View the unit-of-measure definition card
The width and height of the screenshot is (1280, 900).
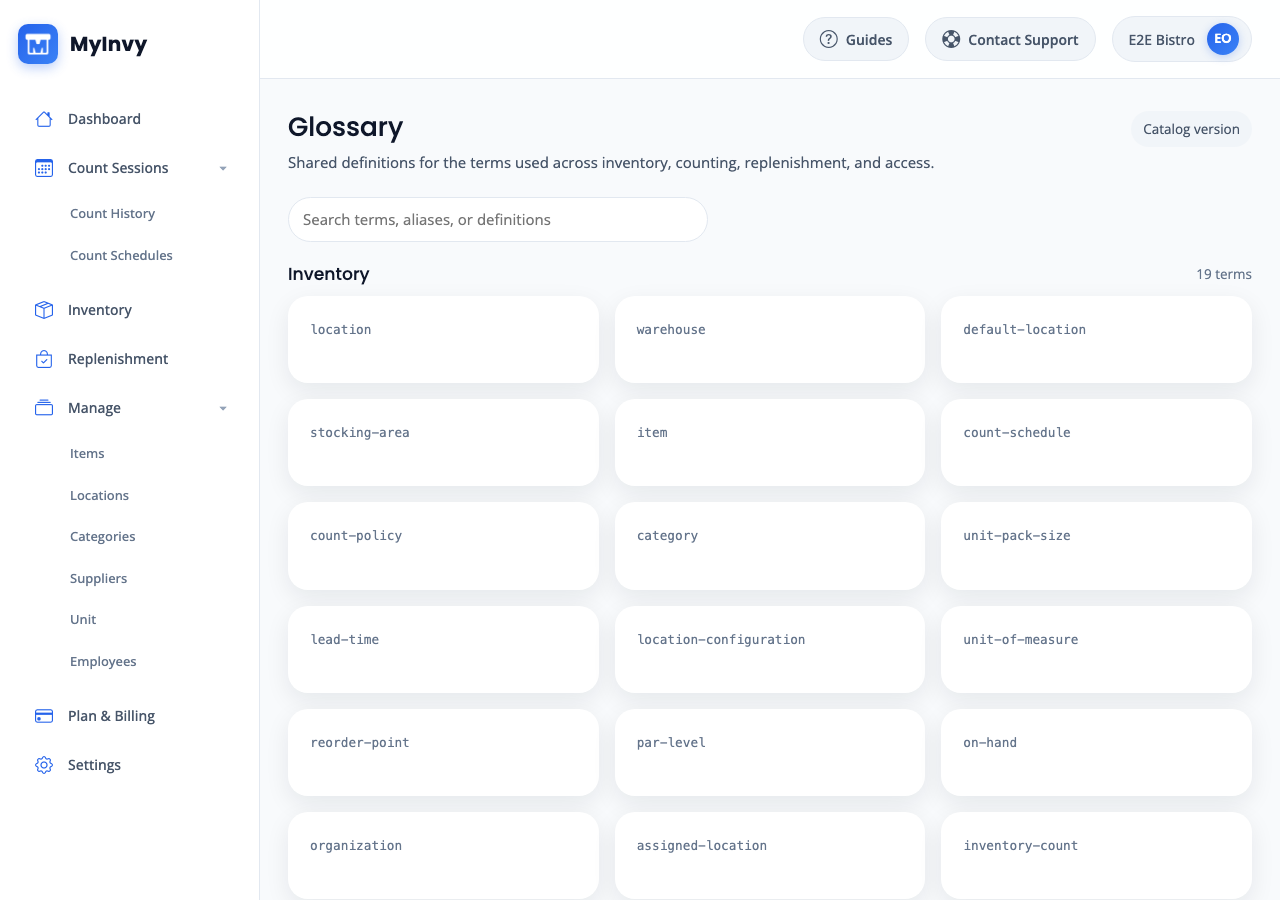1096,649
